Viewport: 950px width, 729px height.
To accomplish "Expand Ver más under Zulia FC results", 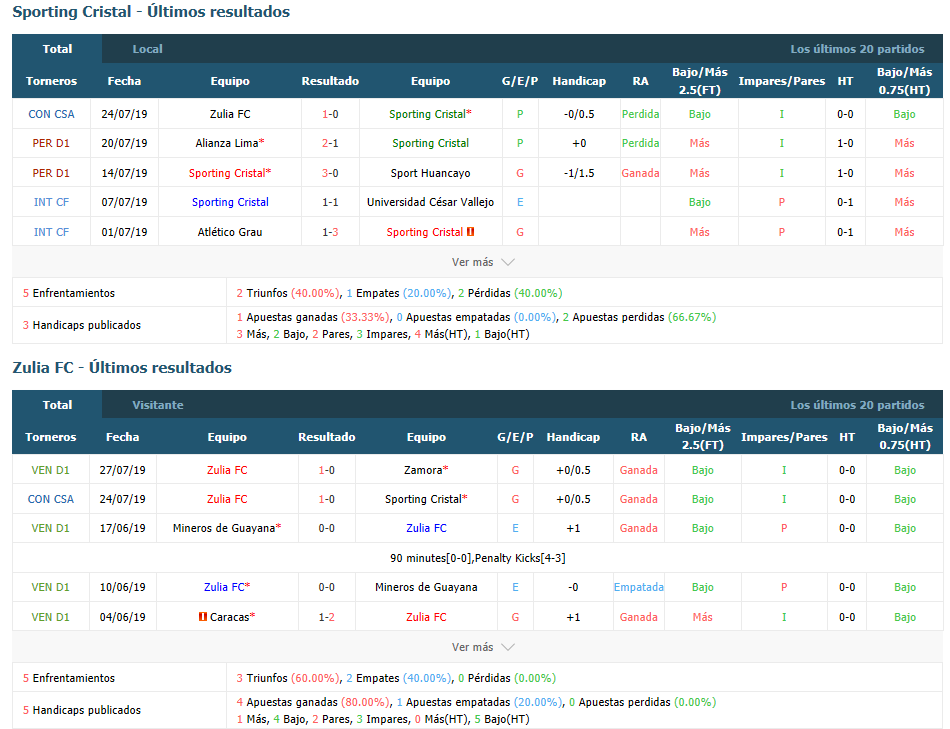I will coord(483,647).
